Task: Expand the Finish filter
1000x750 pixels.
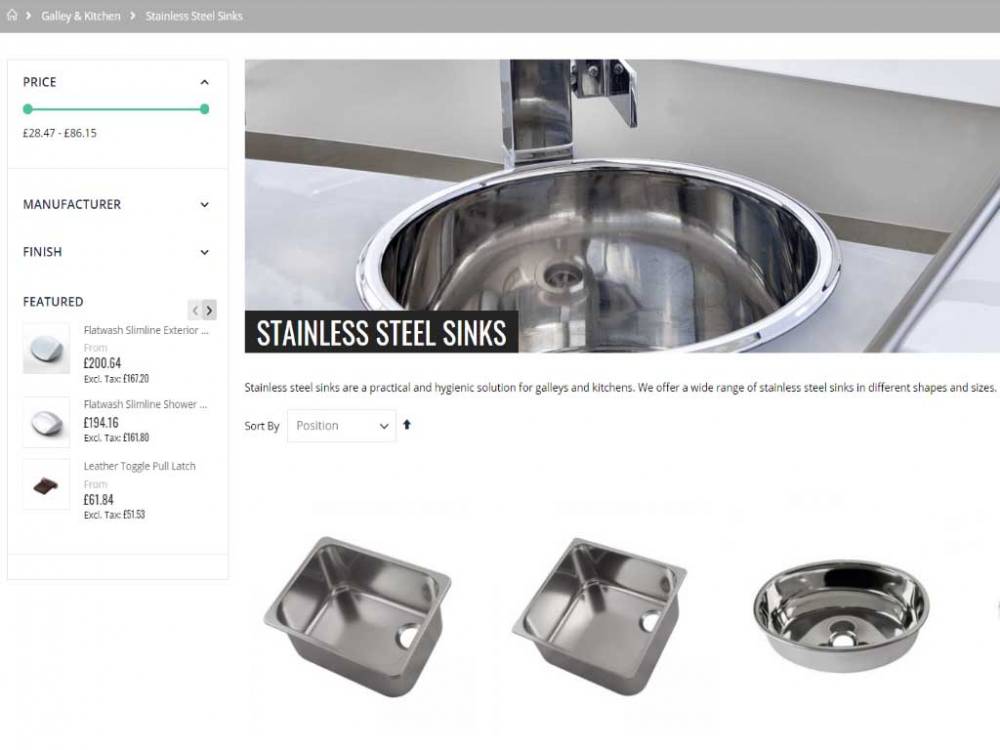Action: point(204,252)
